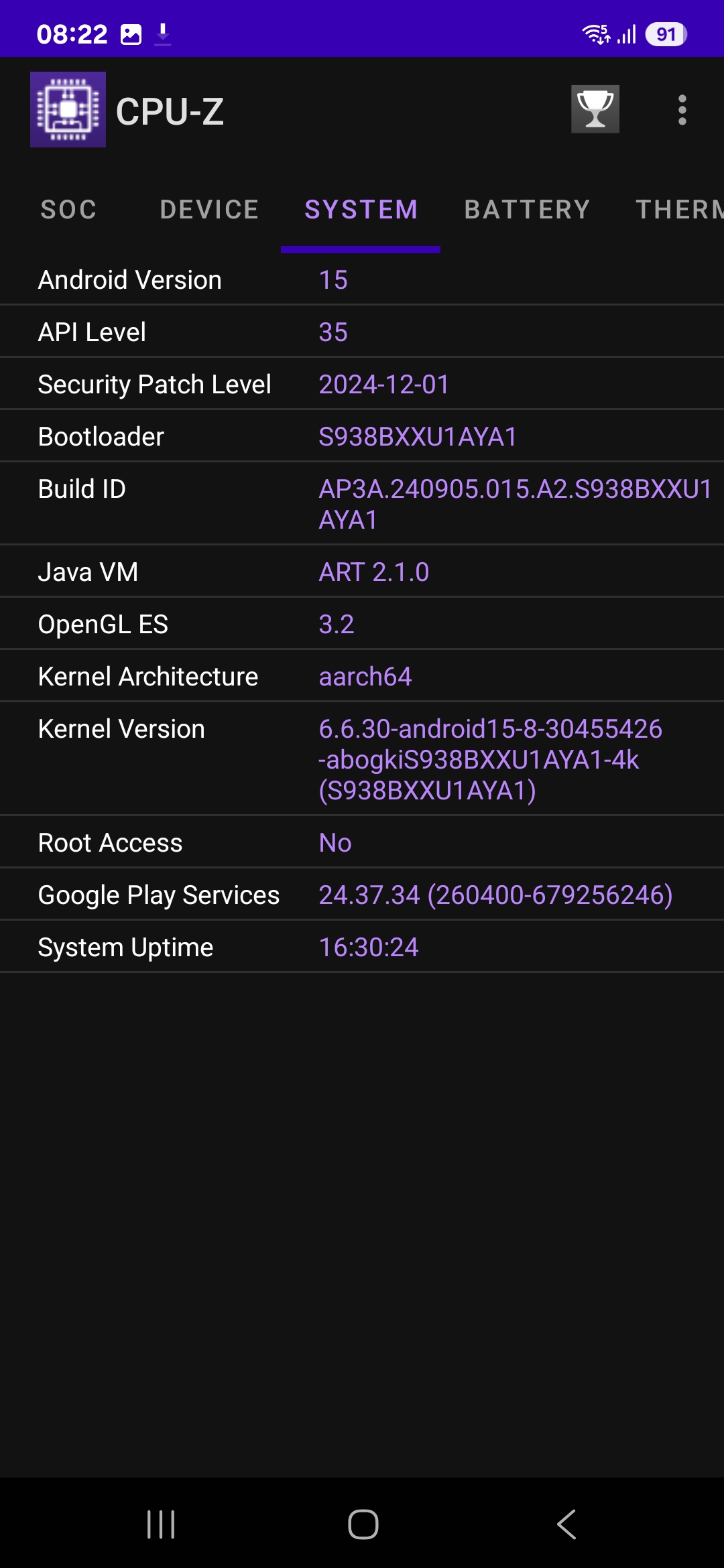Tap the battery indicator in status bar

[665, 34]
